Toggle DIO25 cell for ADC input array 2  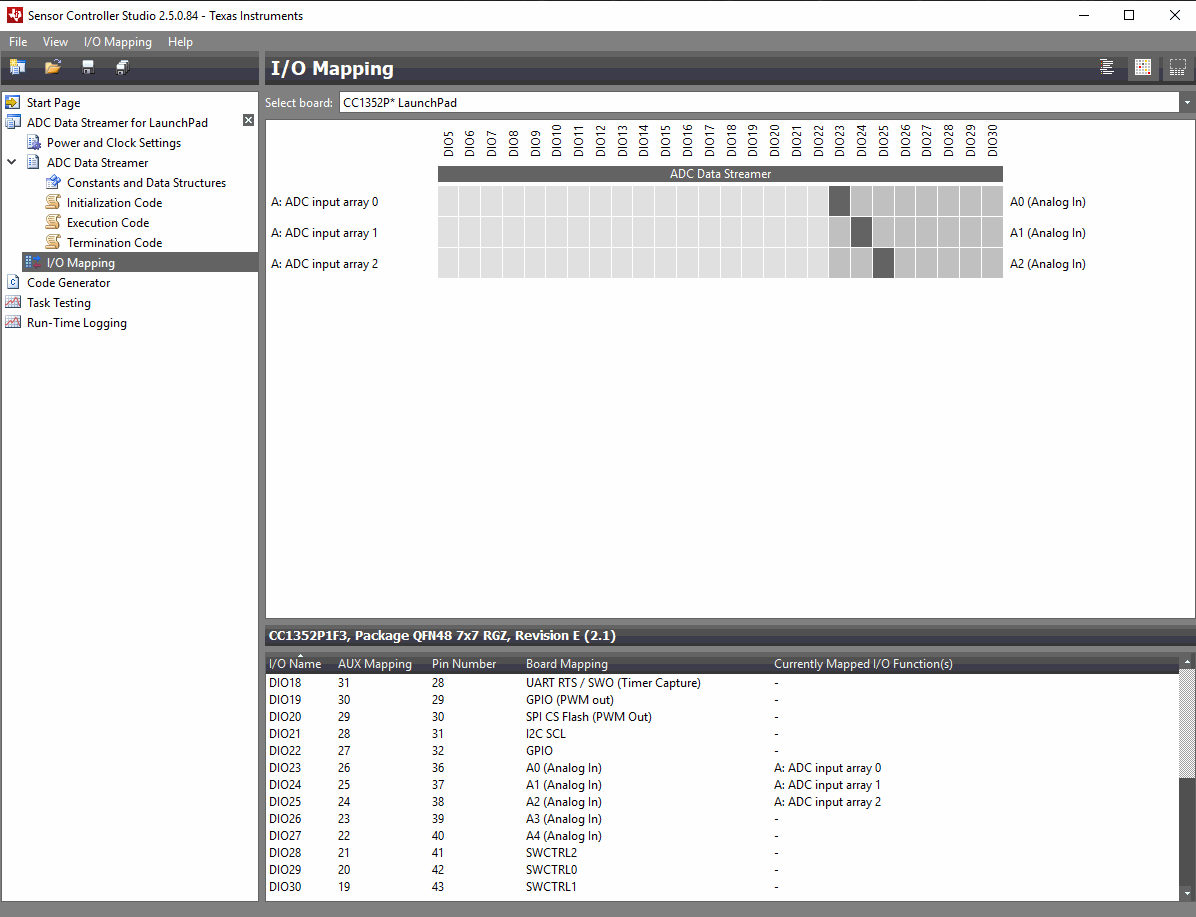tap(883, 263)
